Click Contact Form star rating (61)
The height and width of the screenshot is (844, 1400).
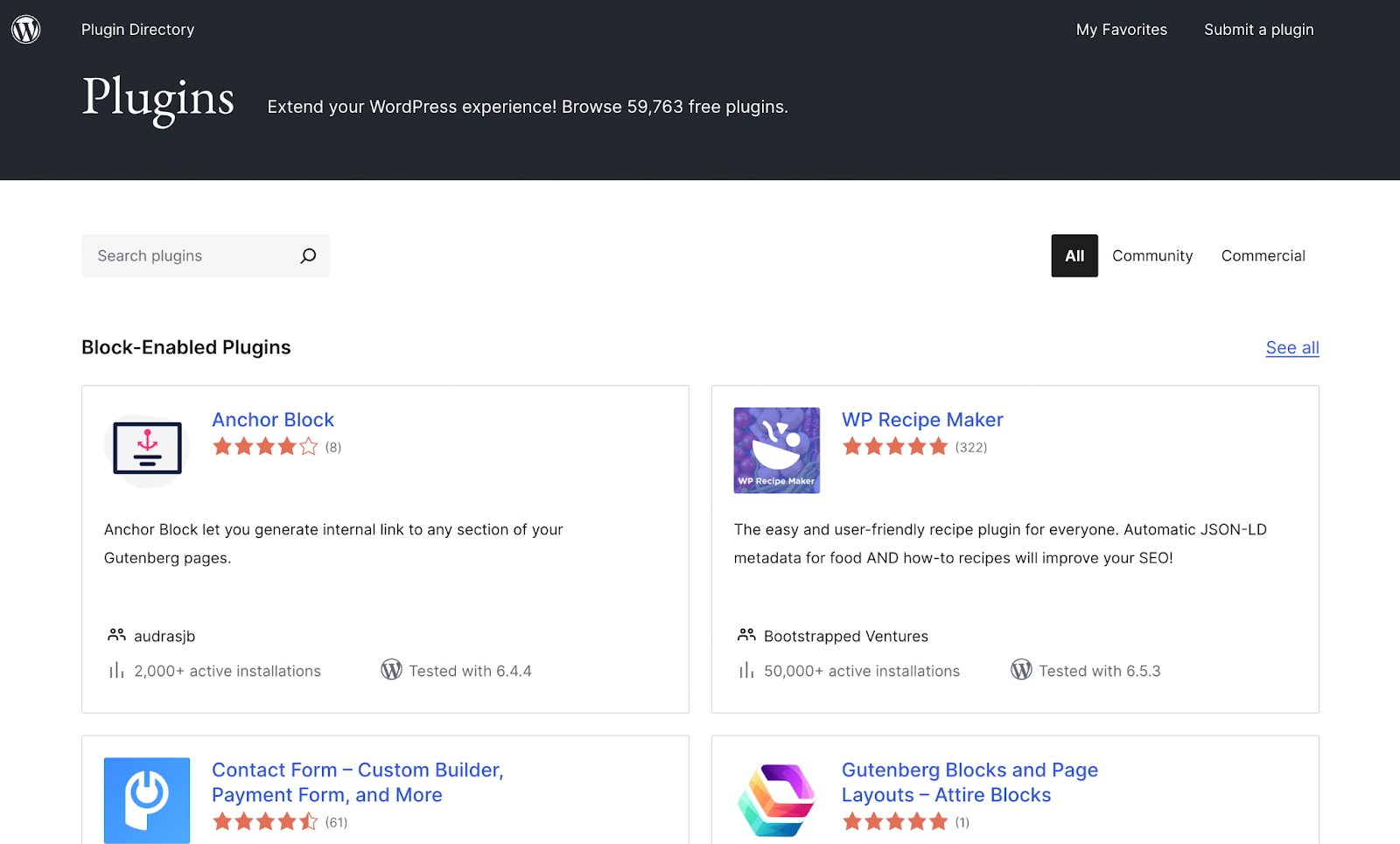tap(265, 822)
